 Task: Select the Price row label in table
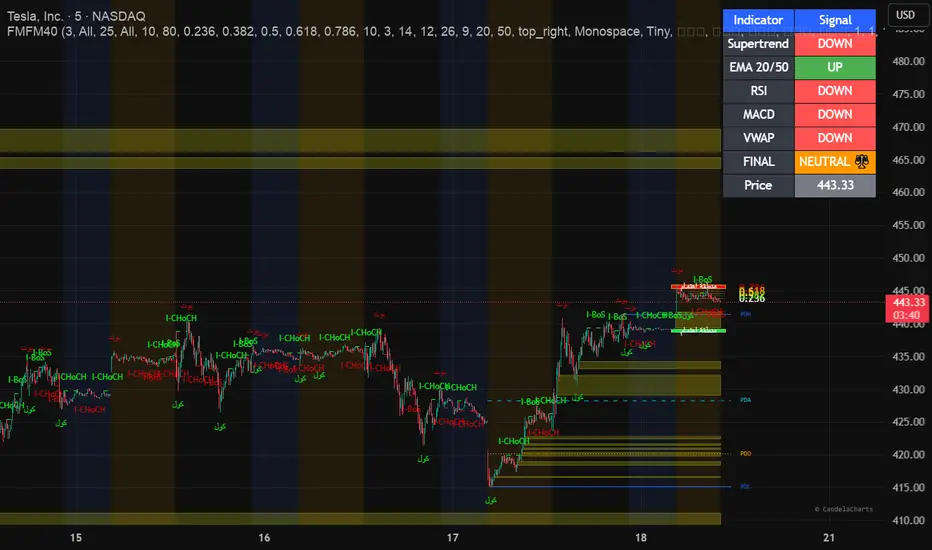758,186
